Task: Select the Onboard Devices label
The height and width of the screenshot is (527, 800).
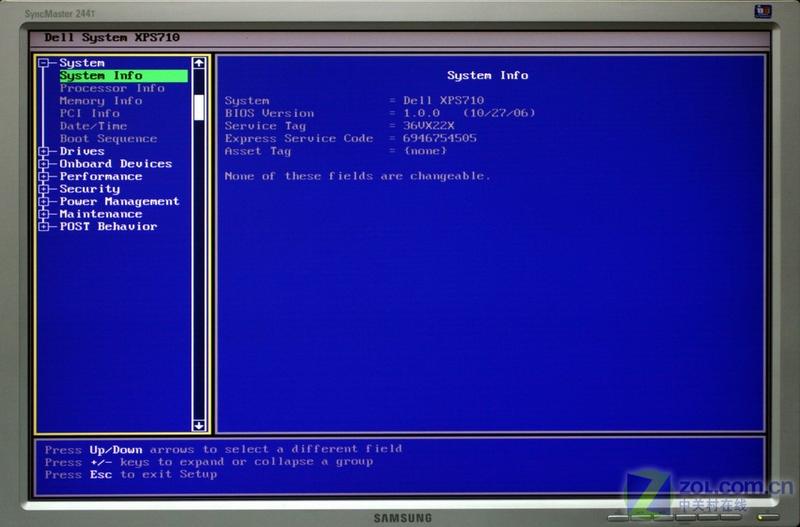Action: pyautogui.click(x=116, y=164)
